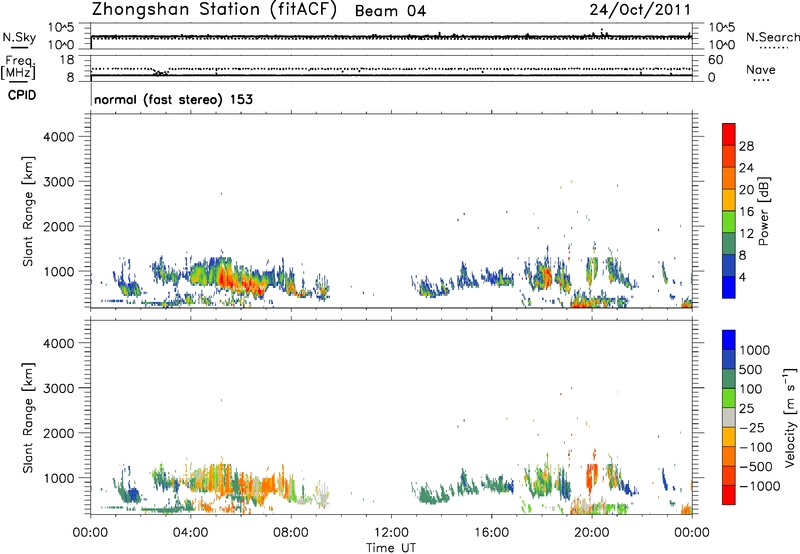The image size is (800, 554).
Task: Click the 12 label on Power color bar
Action: tap(746, 234)
